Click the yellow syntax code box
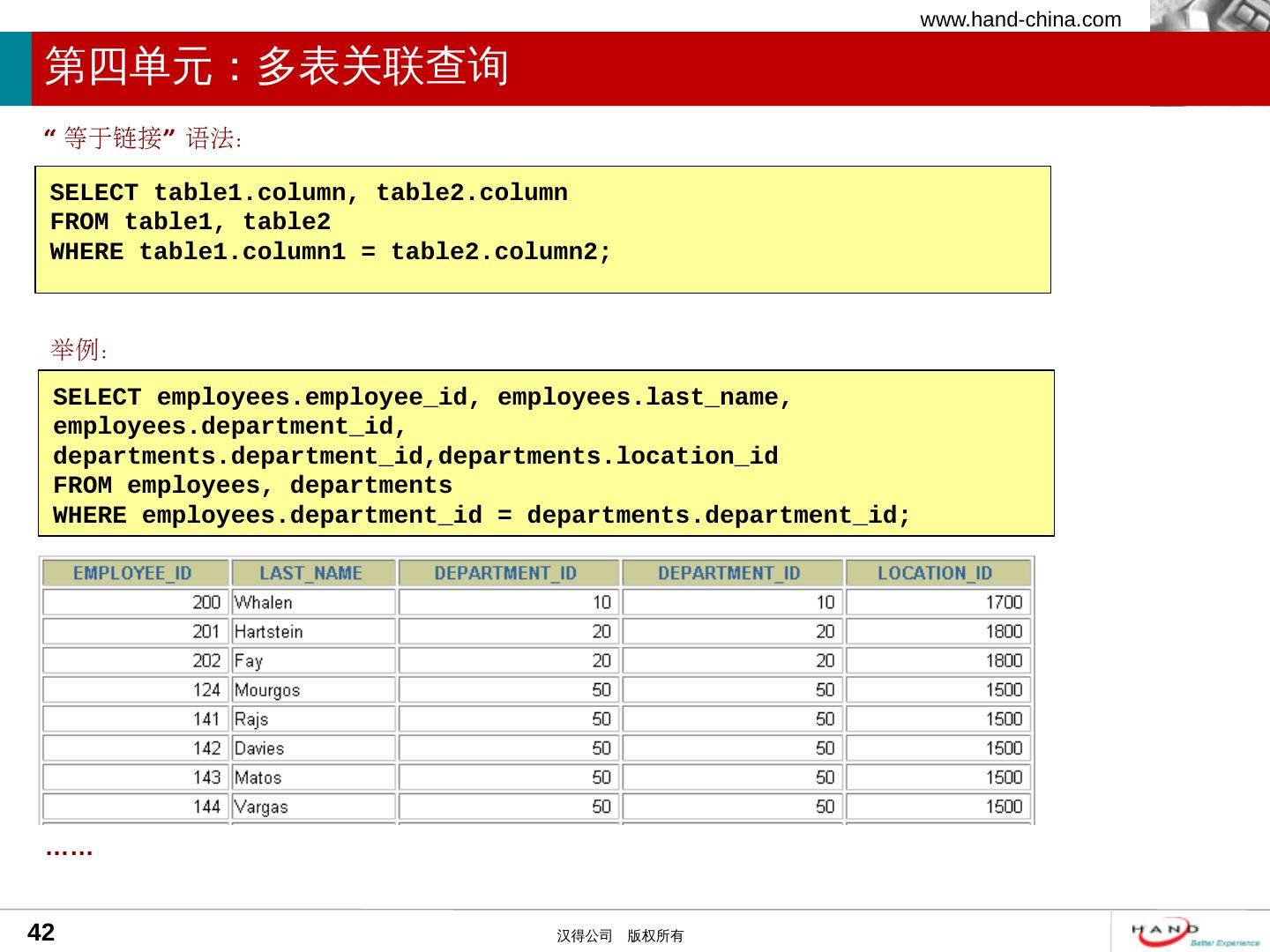 tap(542, 229)
